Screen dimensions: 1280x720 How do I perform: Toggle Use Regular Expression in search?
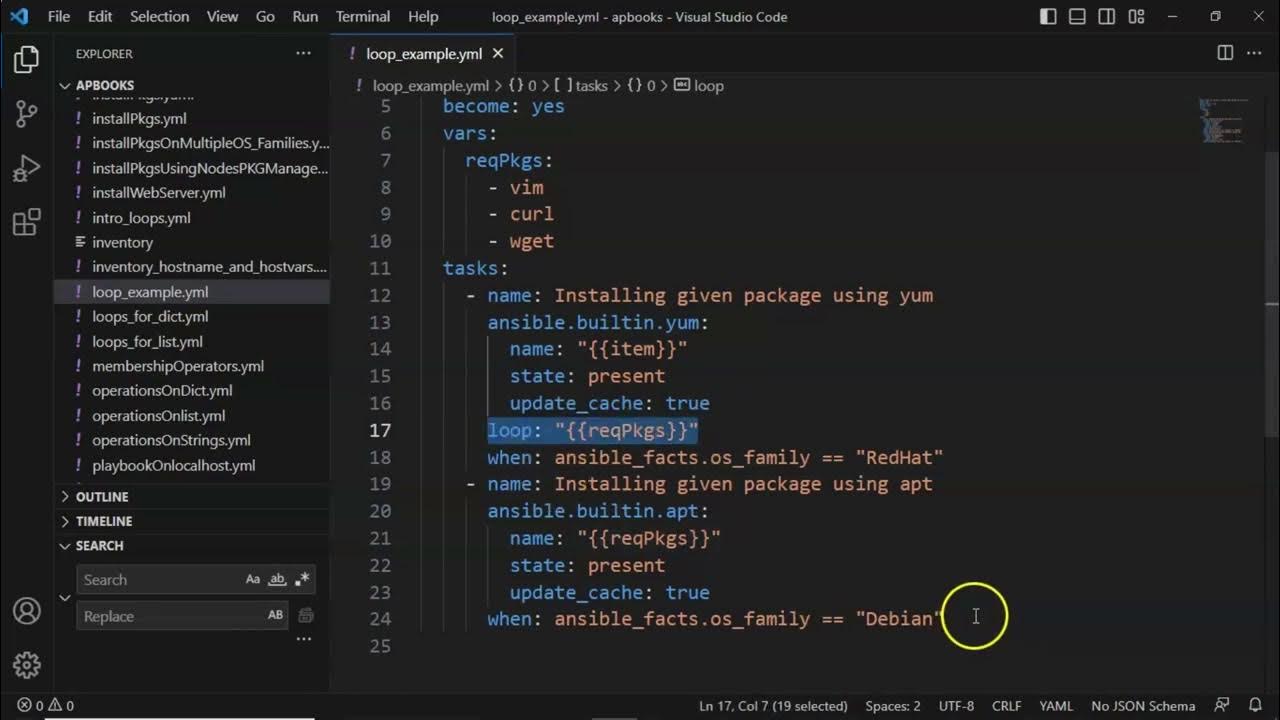303,579
